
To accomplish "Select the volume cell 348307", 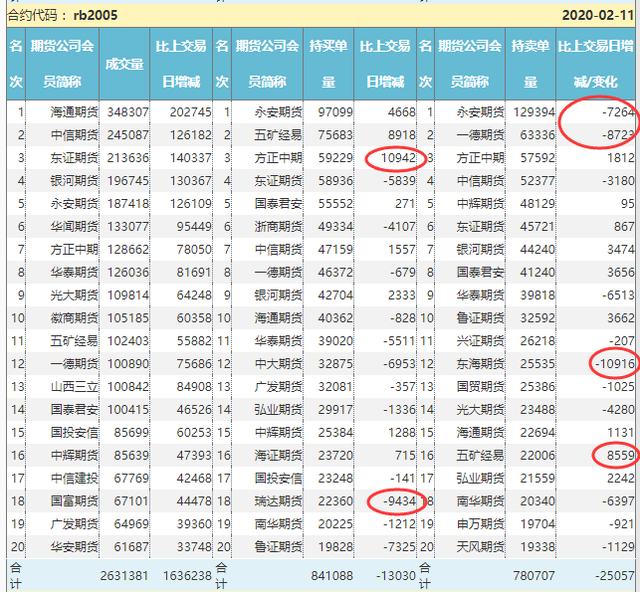I will [125, 111].
